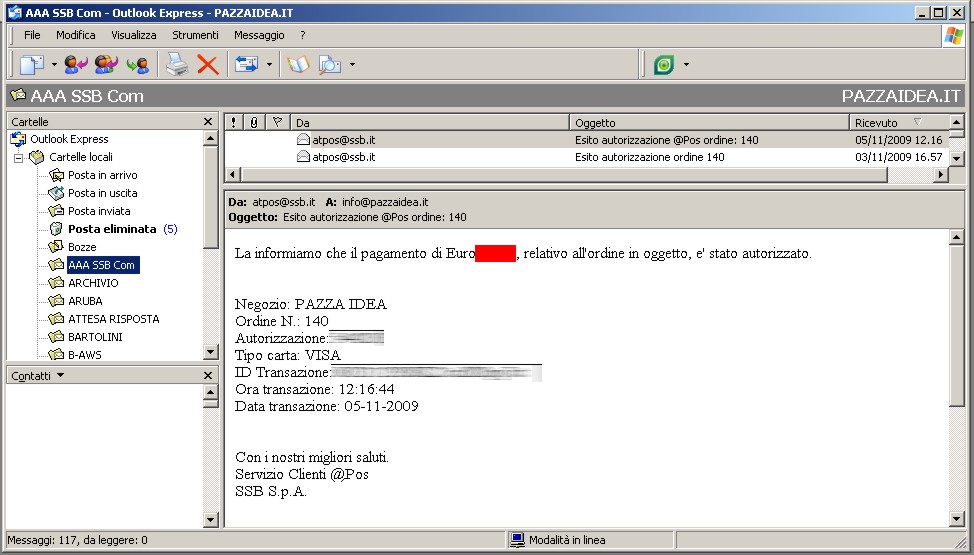
Task: Click the green toolbar add-on icon
Action: coord(664,64)
